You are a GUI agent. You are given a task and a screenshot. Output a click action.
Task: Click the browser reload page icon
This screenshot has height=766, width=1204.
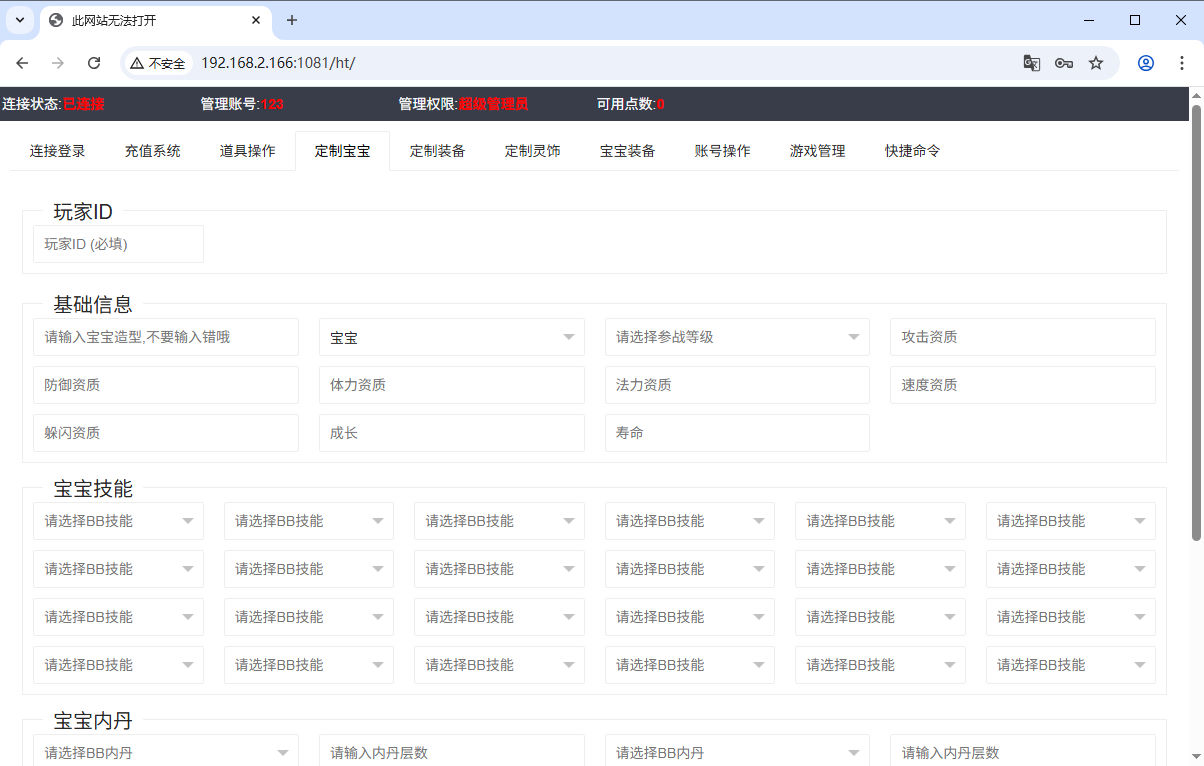click(94, 63)
